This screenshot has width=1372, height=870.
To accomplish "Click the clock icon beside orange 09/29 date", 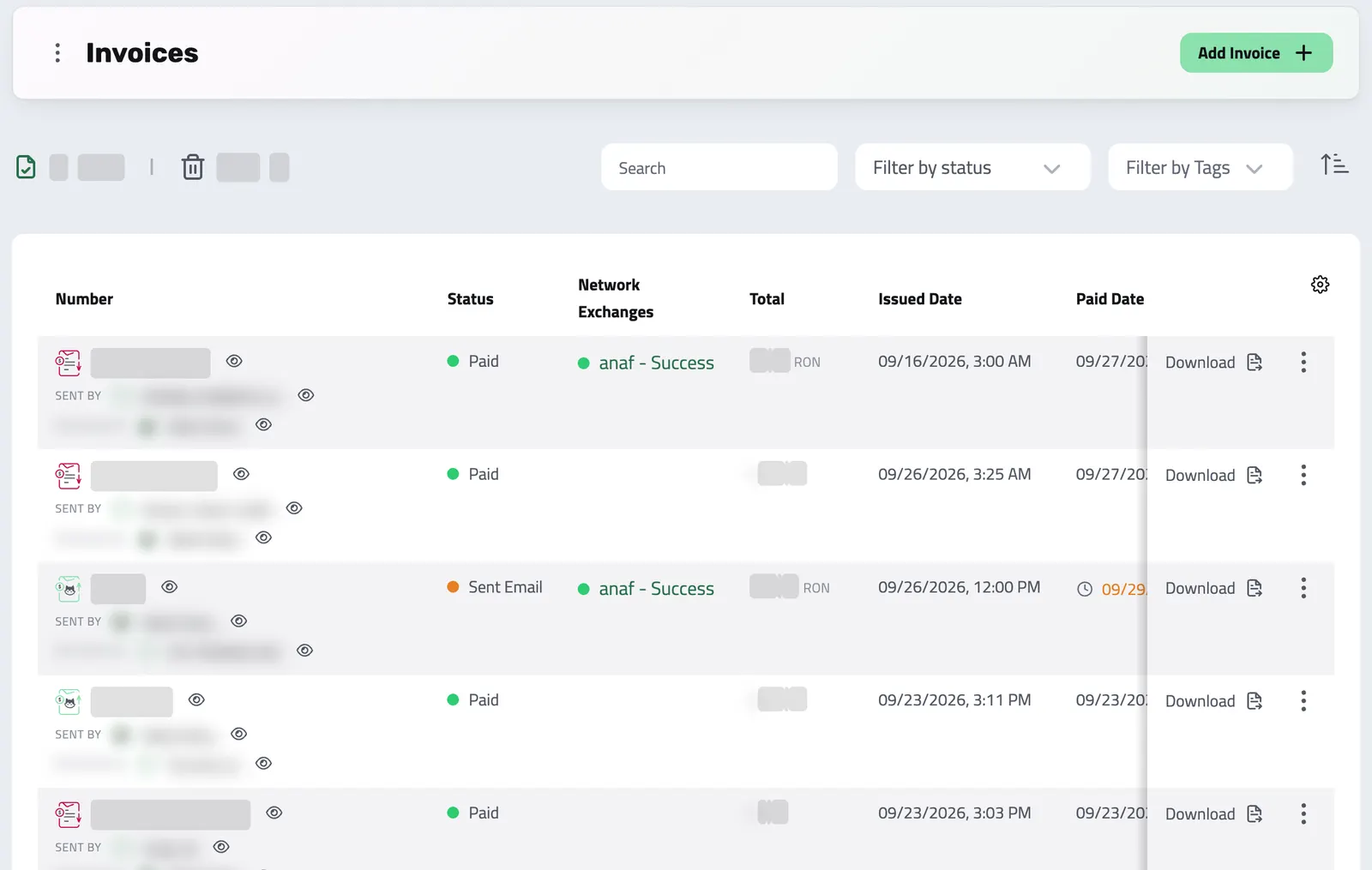I will click(x=1085, y=590).
